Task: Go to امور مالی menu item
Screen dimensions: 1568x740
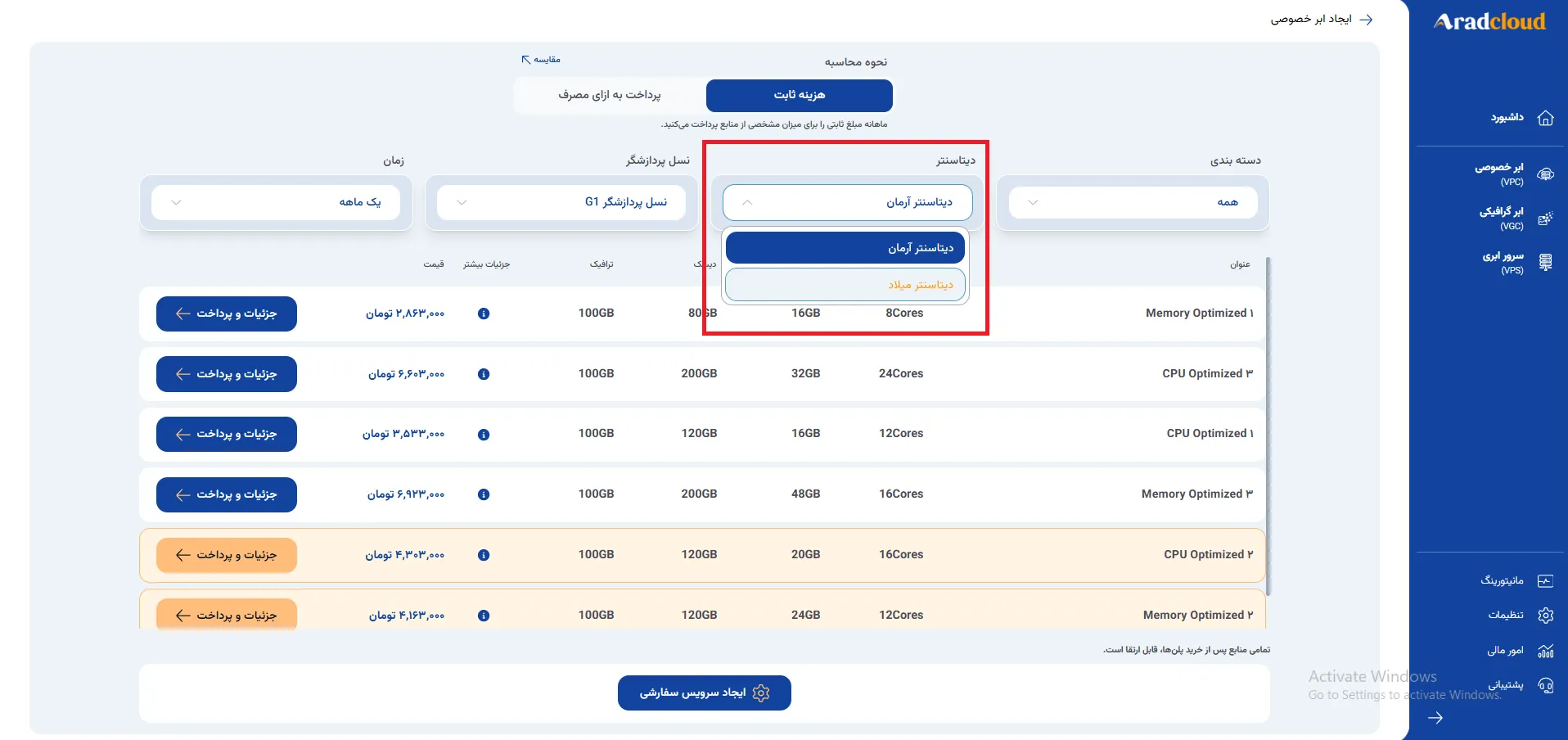Action: pyautogui.click(x=1505, y=651)
